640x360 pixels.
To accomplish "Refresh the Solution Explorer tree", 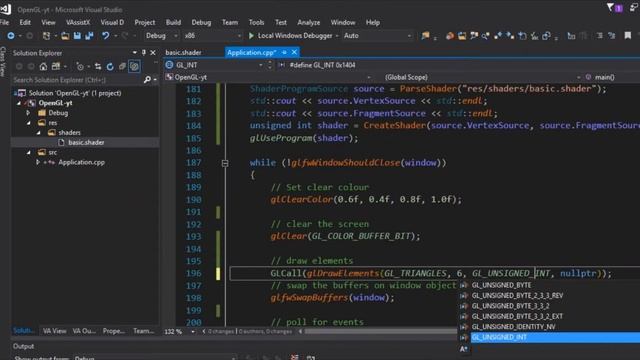I will pos(110,66).
